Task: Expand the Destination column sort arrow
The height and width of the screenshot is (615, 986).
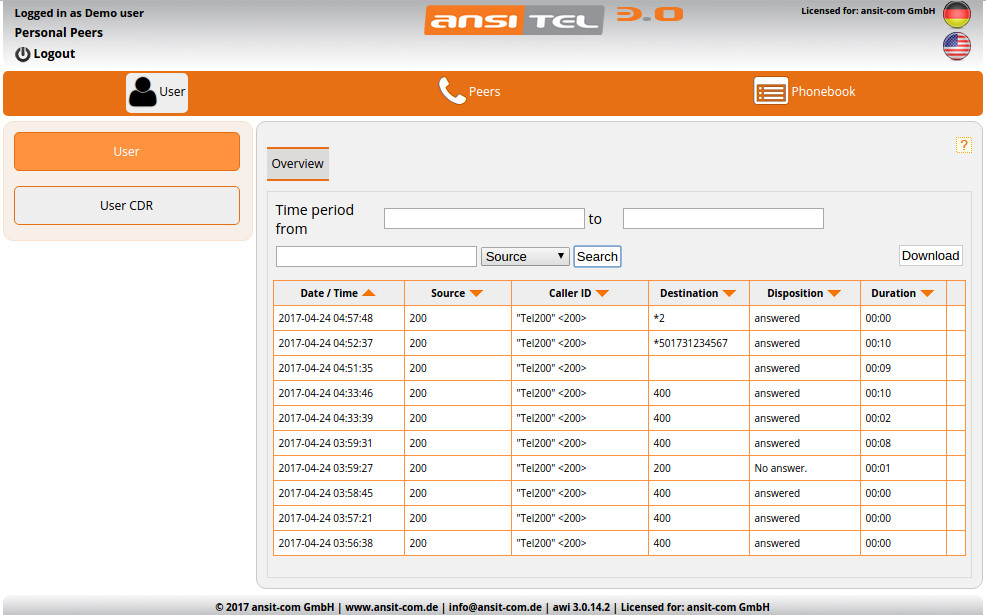Action: click(x=729, y=293)
